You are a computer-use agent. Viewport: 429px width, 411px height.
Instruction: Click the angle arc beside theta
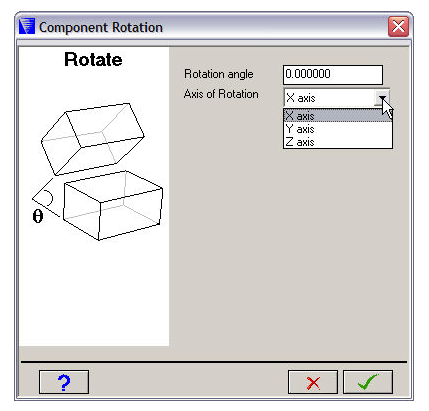pyautogui.click(x=48, y=198)
